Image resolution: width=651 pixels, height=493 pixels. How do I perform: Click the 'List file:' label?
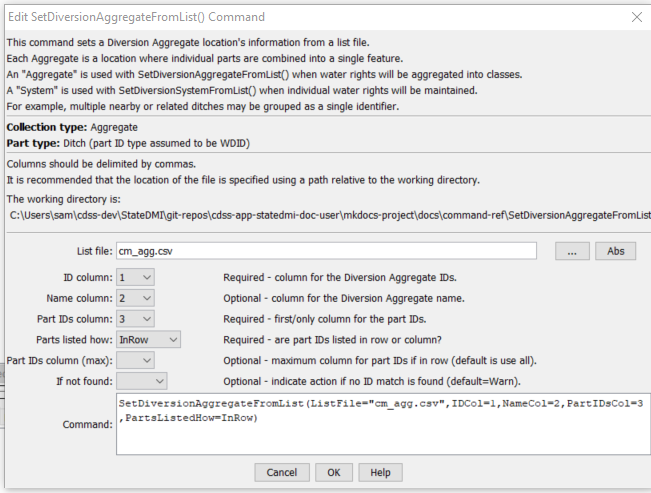point(94,251)
